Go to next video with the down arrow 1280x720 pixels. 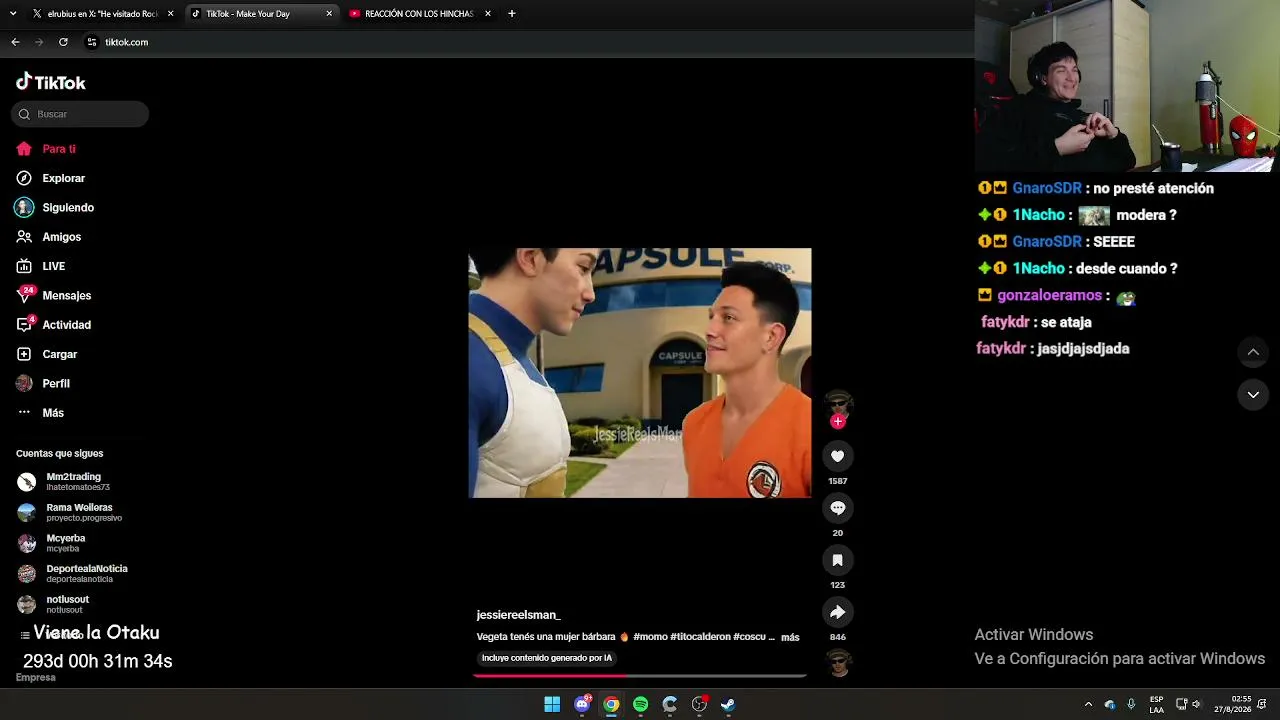(x=1253, y=395)
